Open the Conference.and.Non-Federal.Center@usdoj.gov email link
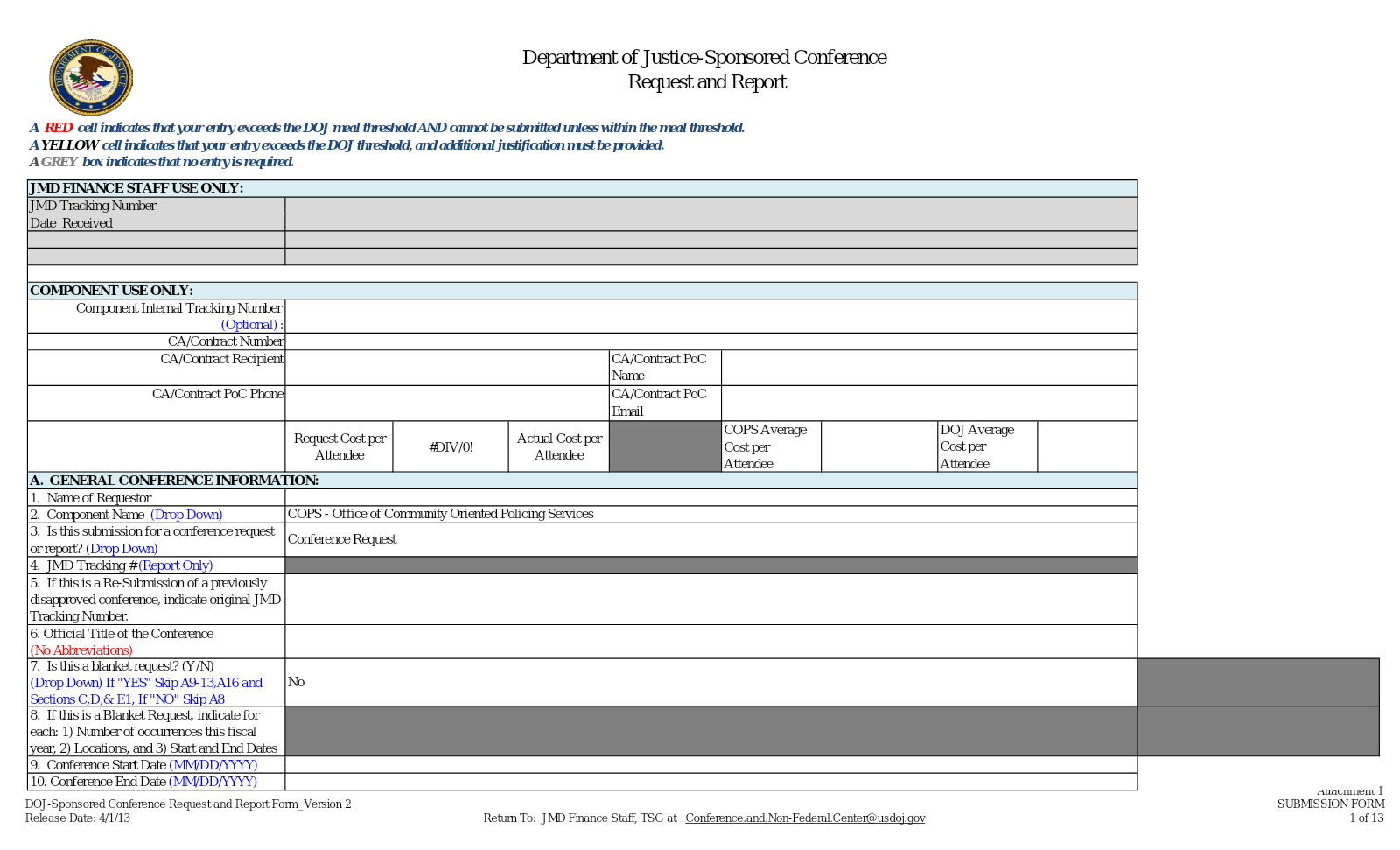Viewport: 1400px width, 850px height. (x=805, y=818)
